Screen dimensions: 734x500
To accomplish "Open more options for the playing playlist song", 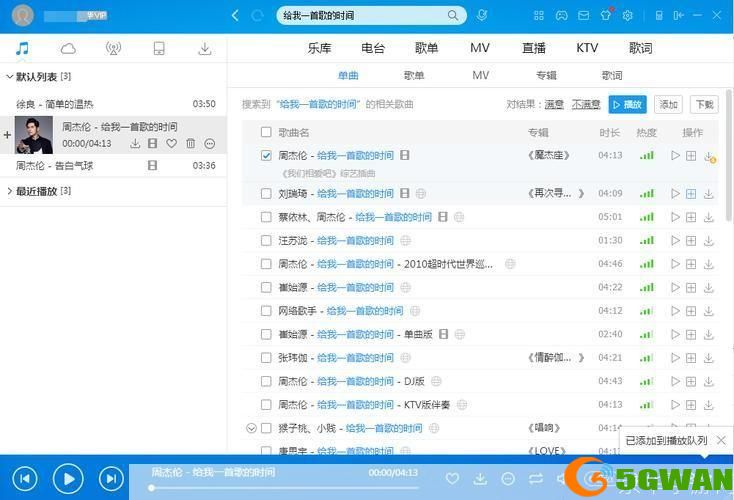I will coord(210,143).
